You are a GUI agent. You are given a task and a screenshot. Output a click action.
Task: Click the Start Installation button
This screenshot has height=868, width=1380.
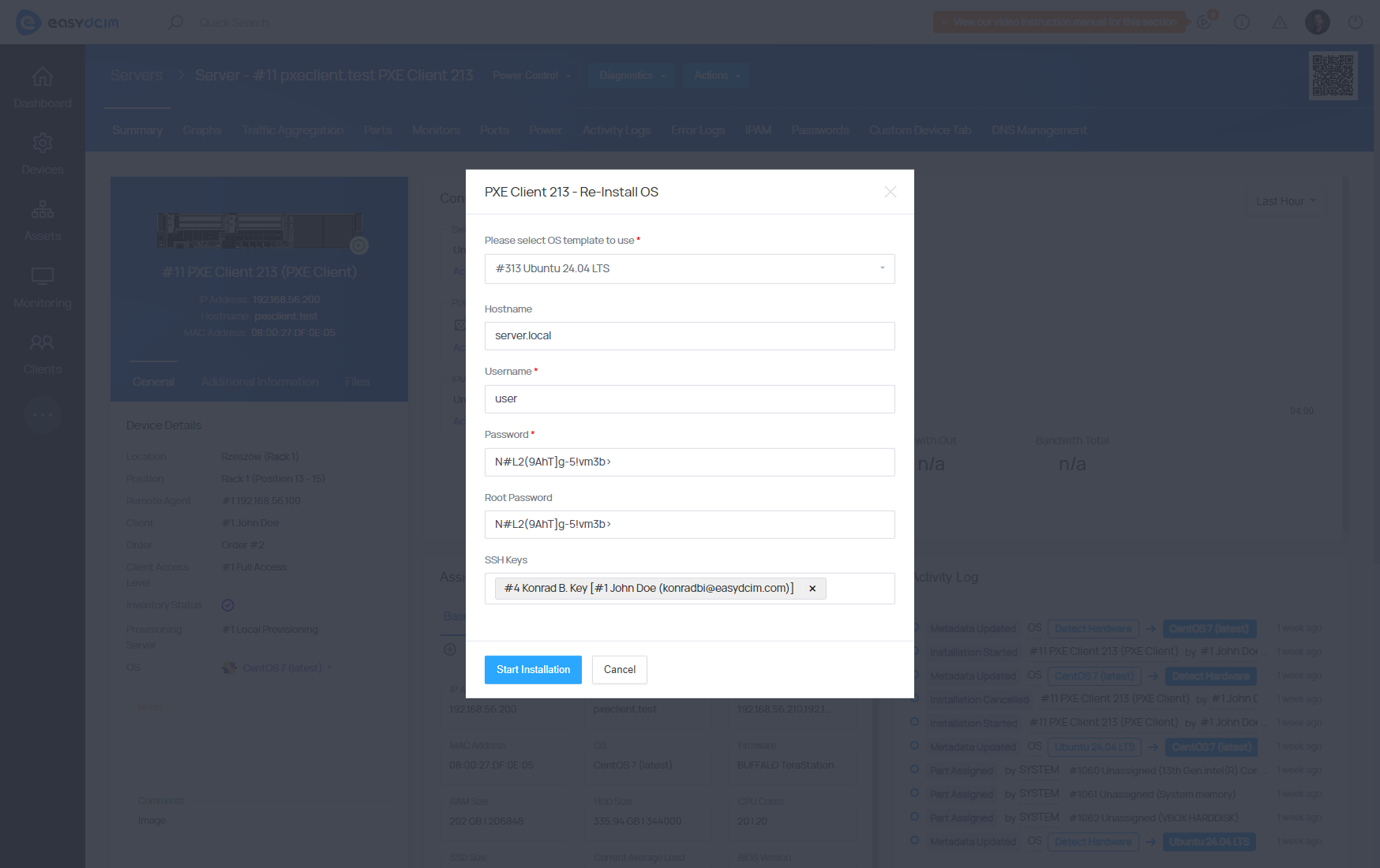click(x=533, y=669)
